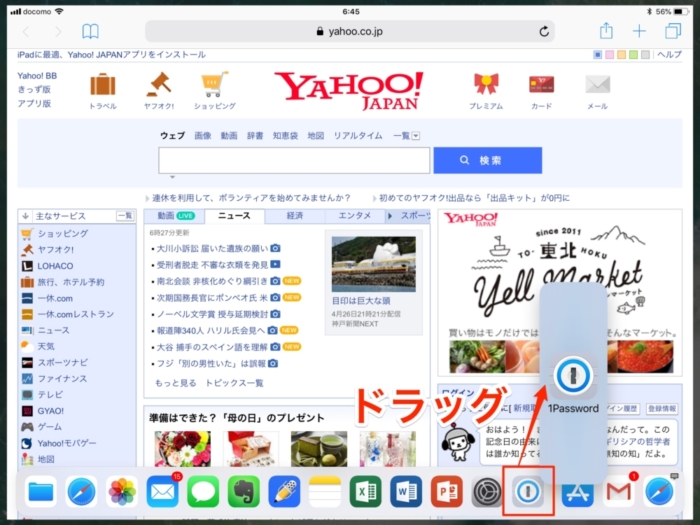Open the ノーベル文学賞 news headline
700x525 pixels.
[212, 314]
